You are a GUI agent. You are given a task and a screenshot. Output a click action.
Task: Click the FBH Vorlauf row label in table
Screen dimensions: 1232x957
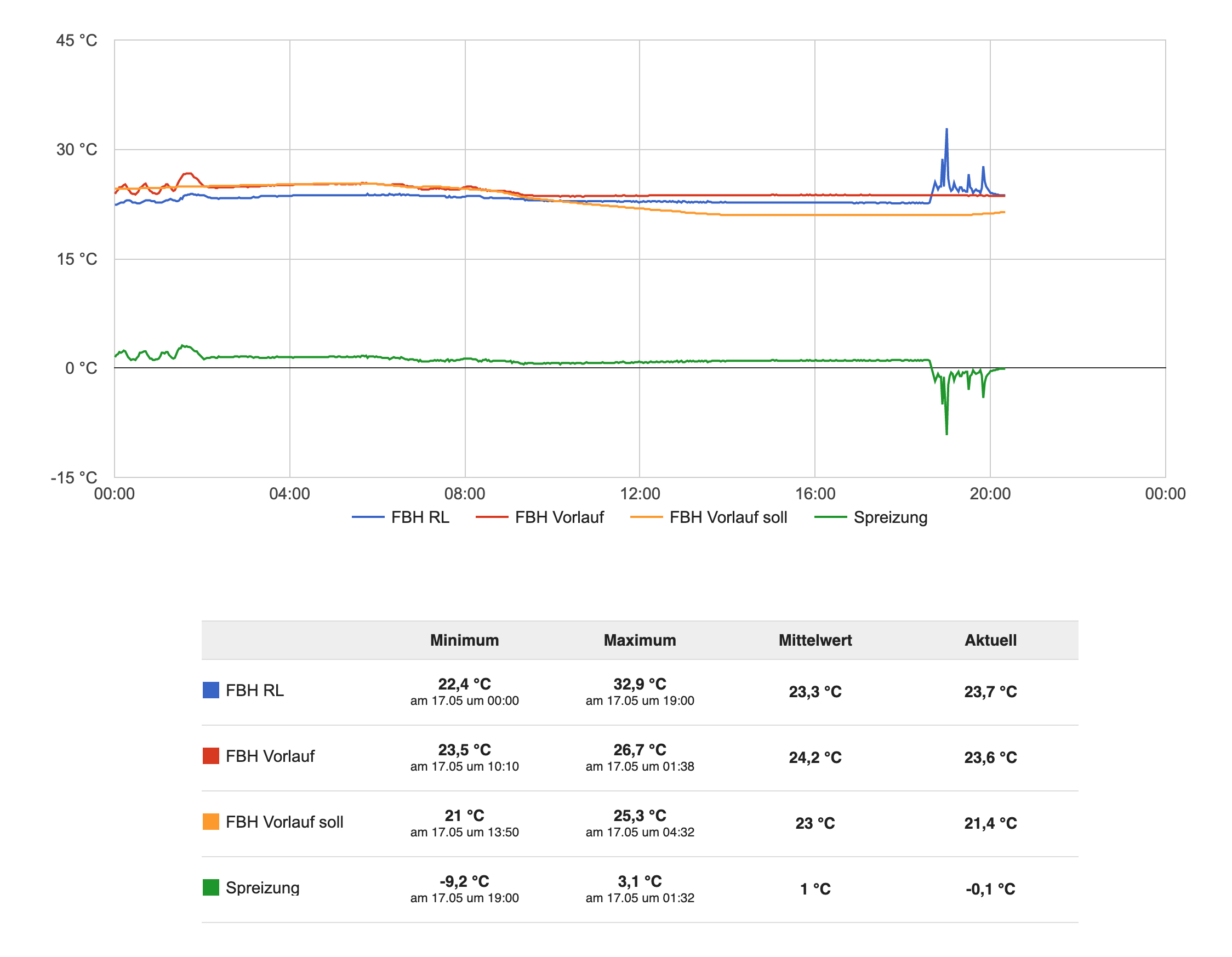tap(270, 756)
